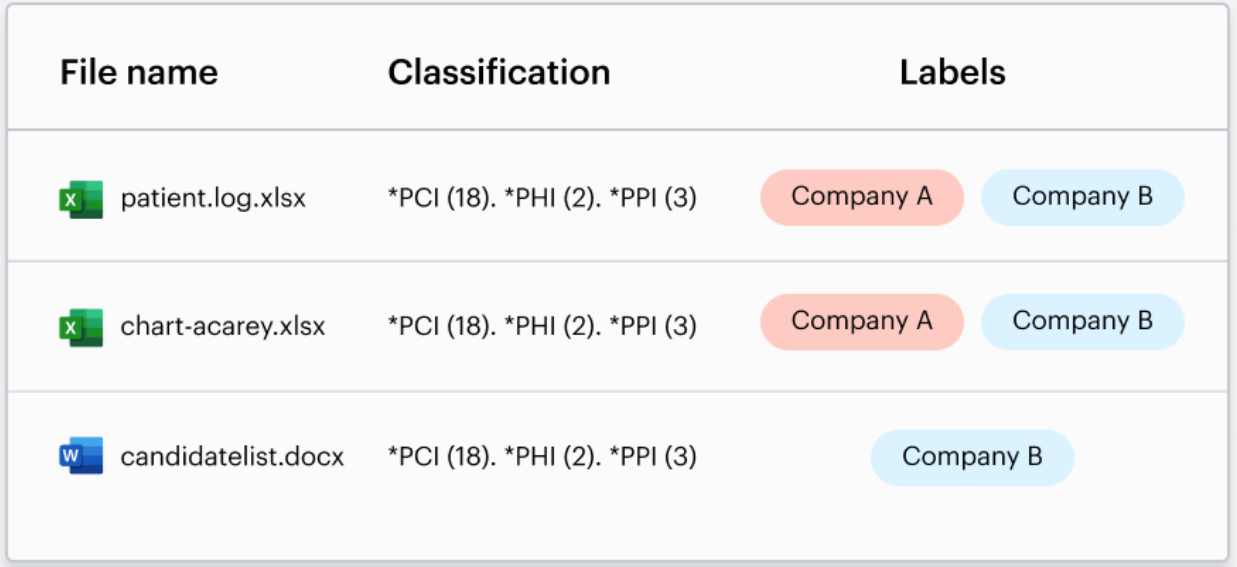
Task: Click the classification text for chart-acarey.xlsx
Action: 542,326
